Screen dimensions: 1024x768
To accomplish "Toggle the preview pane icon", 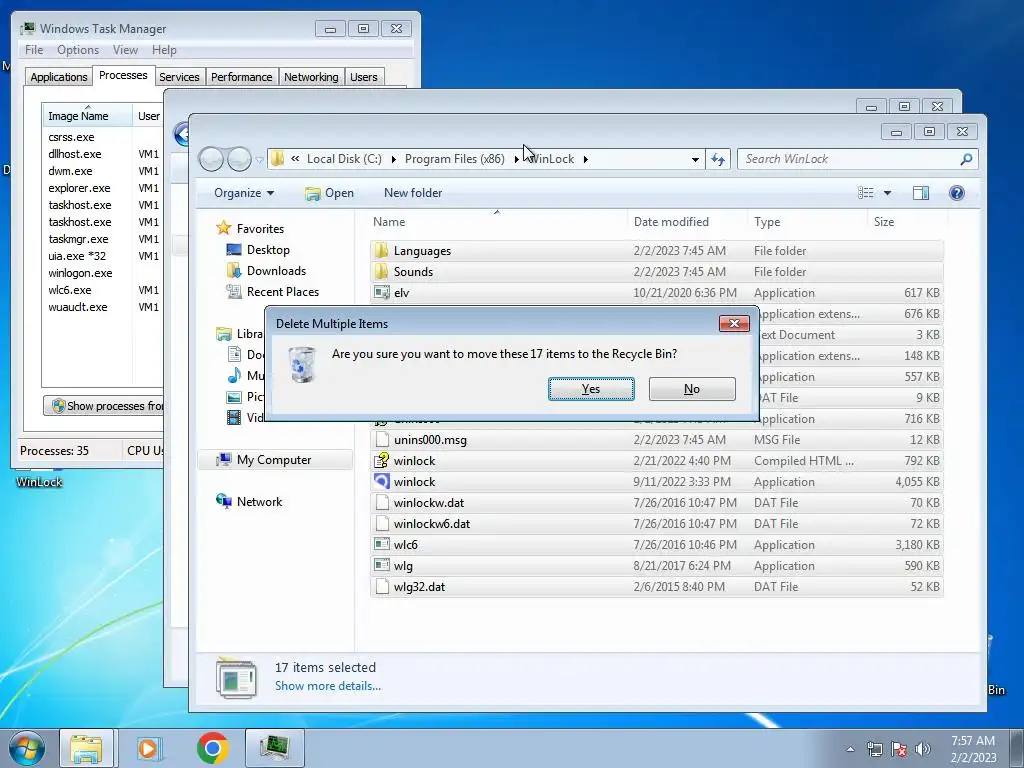I will point(921,193).
